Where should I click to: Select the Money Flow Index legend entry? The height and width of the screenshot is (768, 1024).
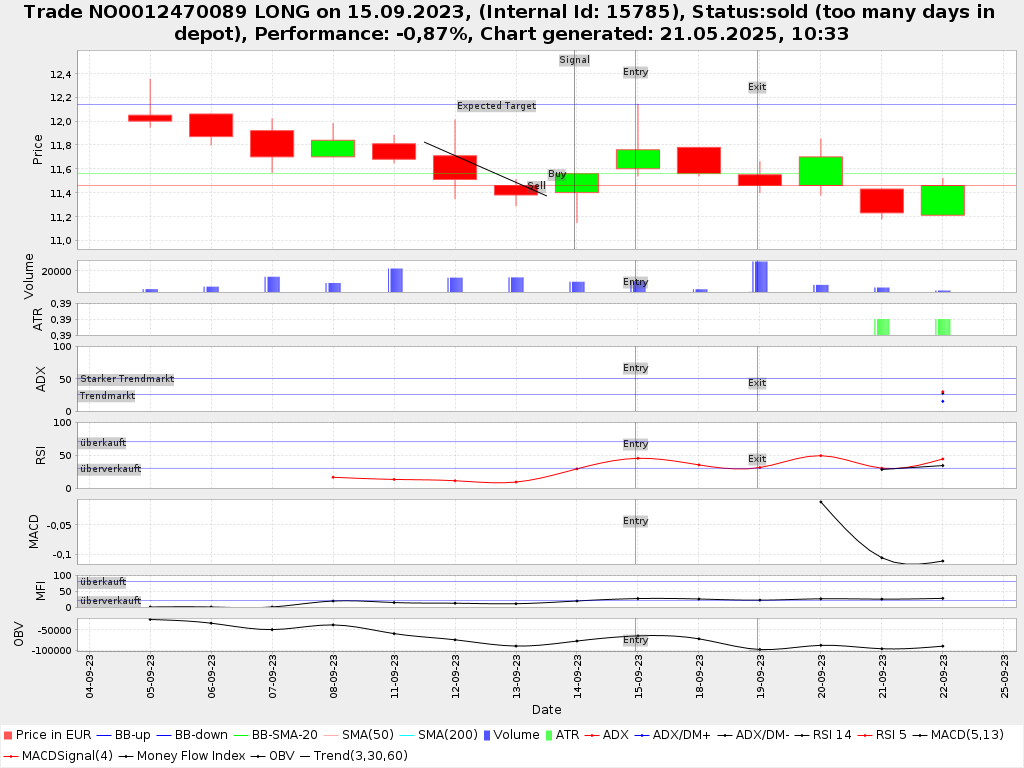tap(183, 755)
